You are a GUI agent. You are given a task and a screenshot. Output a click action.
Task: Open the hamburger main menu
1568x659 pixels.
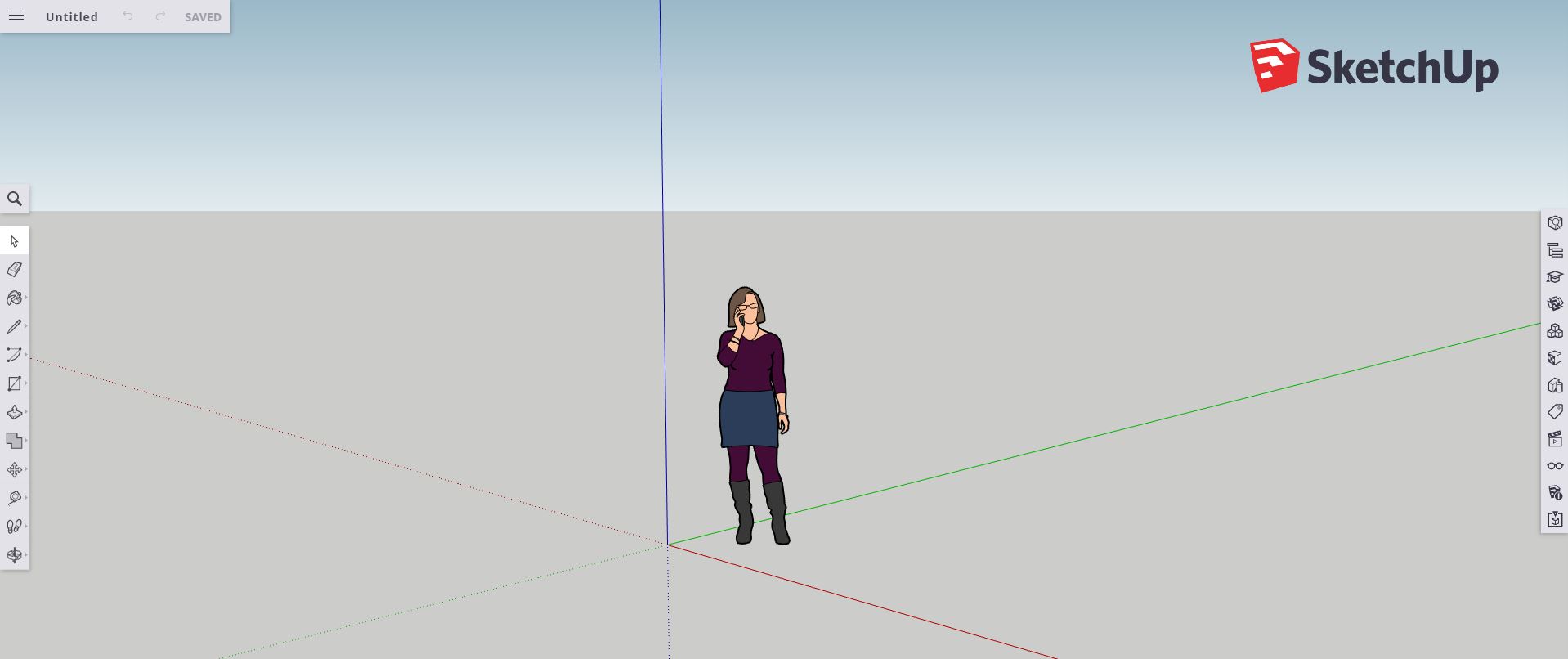(16, 16)
